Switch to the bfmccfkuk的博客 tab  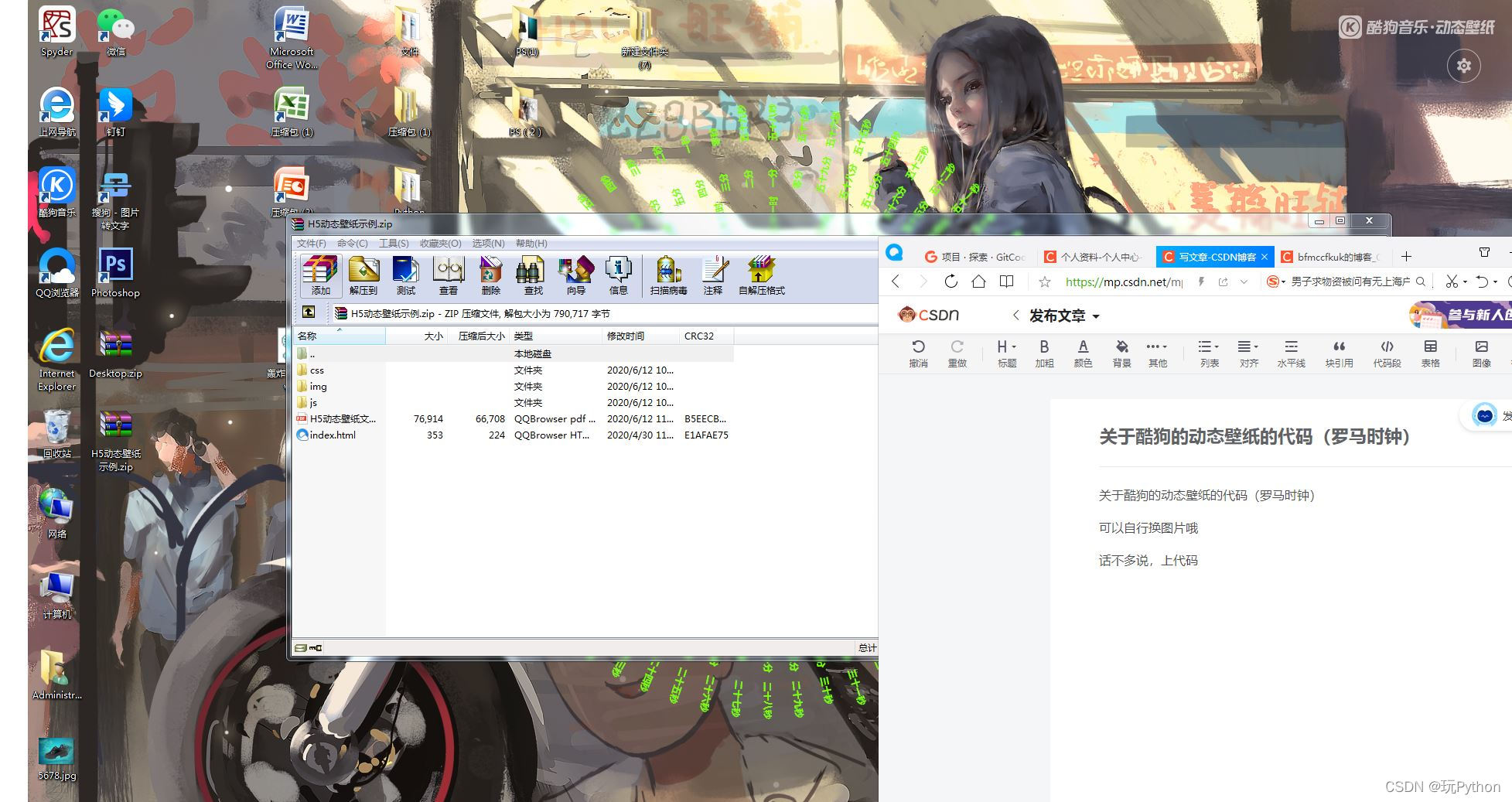pos(1332,257)
